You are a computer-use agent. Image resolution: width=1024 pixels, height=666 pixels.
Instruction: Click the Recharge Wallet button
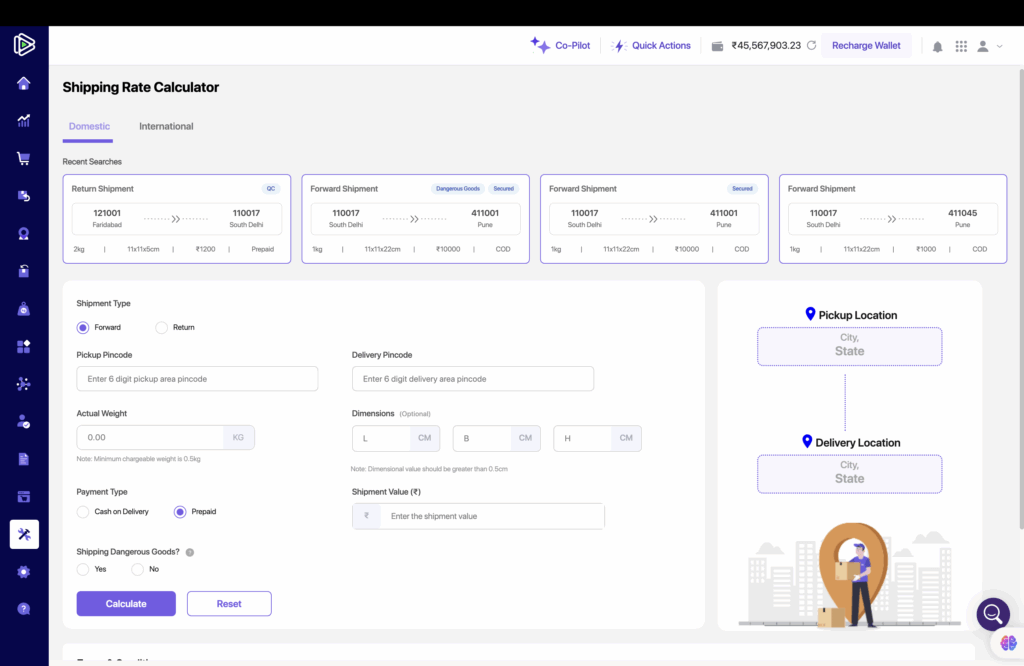point(866,46)
